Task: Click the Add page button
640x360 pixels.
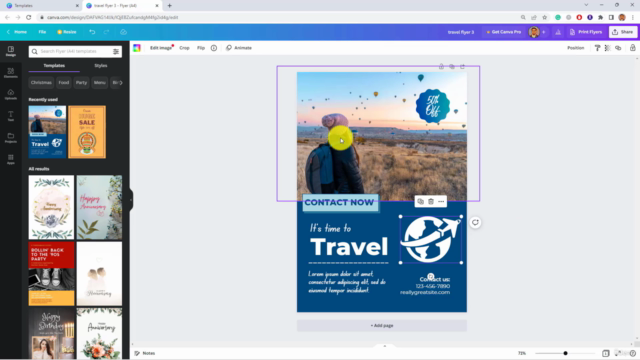Action: (382, 326)
